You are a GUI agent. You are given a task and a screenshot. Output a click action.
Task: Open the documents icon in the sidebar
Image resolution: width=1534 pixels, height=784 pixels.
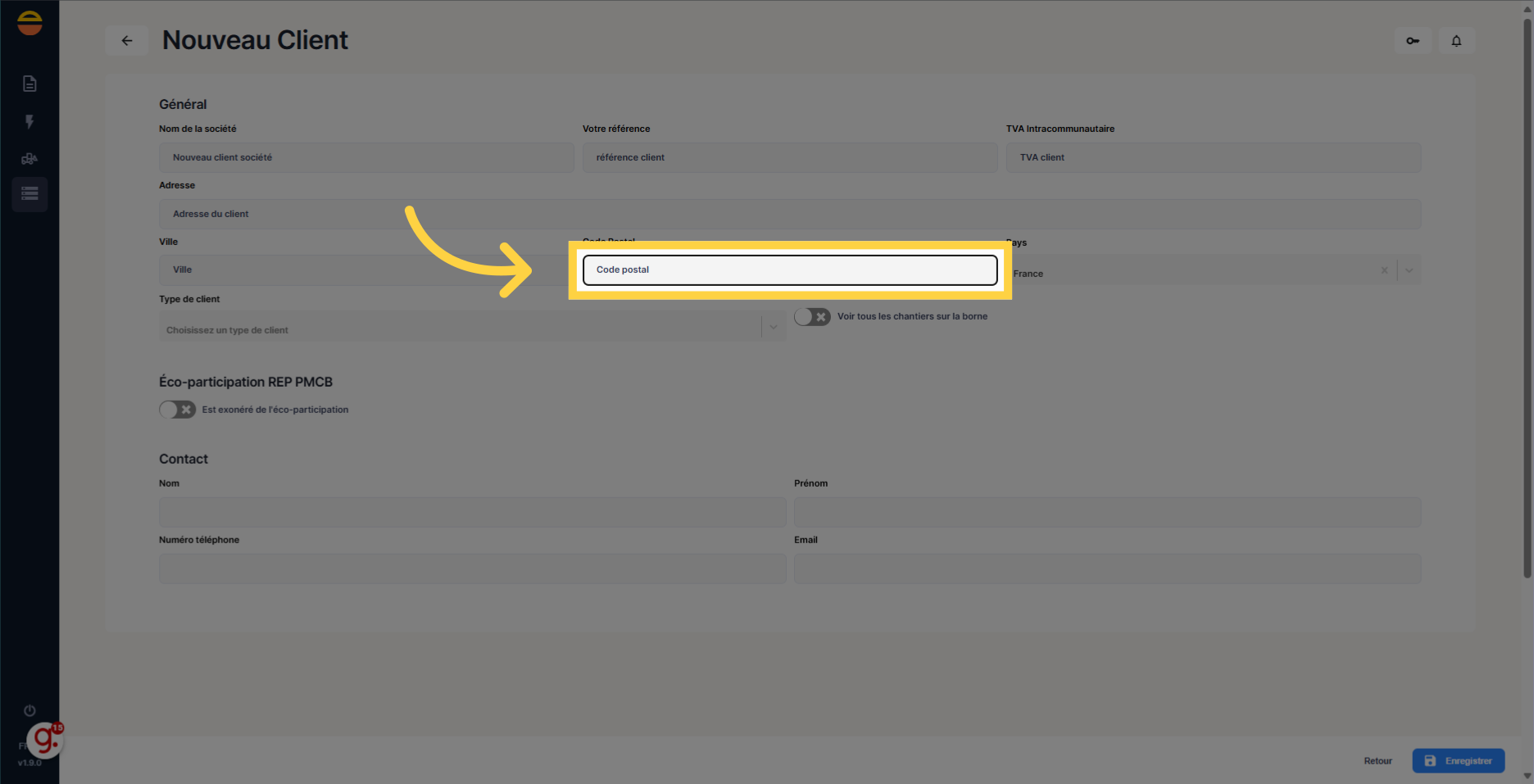click(29, 84)
